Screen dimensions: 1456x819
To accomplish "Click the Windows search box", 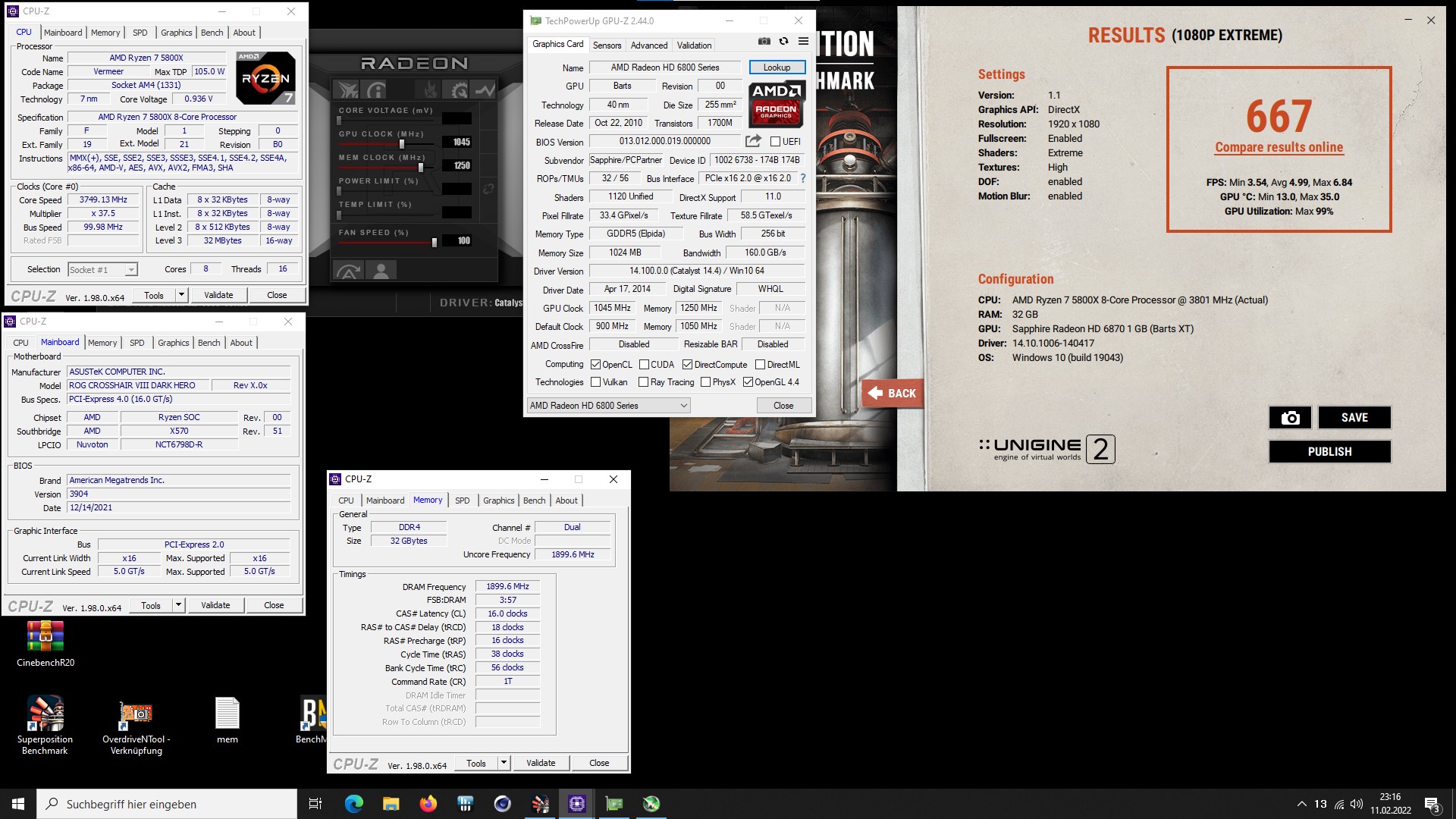I will 167,804.
